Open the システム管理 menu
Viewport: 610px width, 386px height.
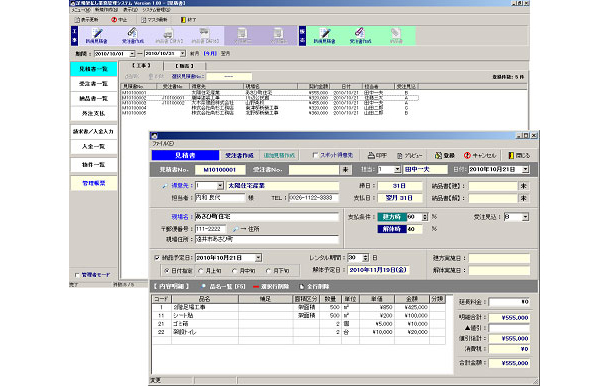(156, 10)
